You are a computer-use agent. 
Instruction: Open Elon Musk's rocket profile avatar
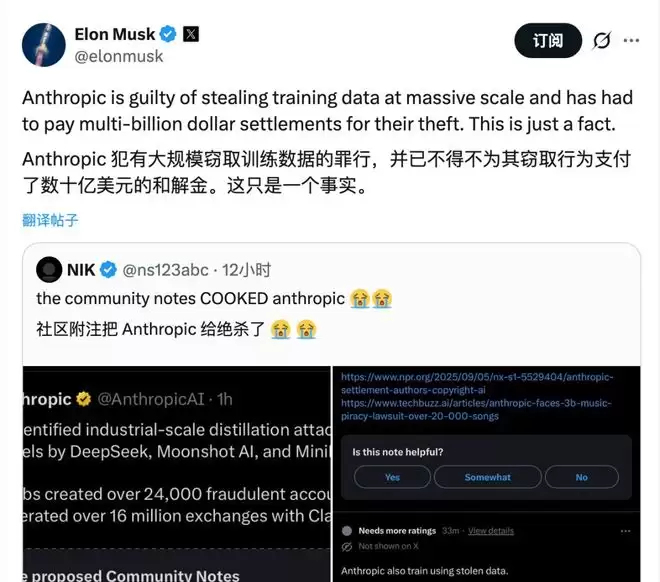44,45
